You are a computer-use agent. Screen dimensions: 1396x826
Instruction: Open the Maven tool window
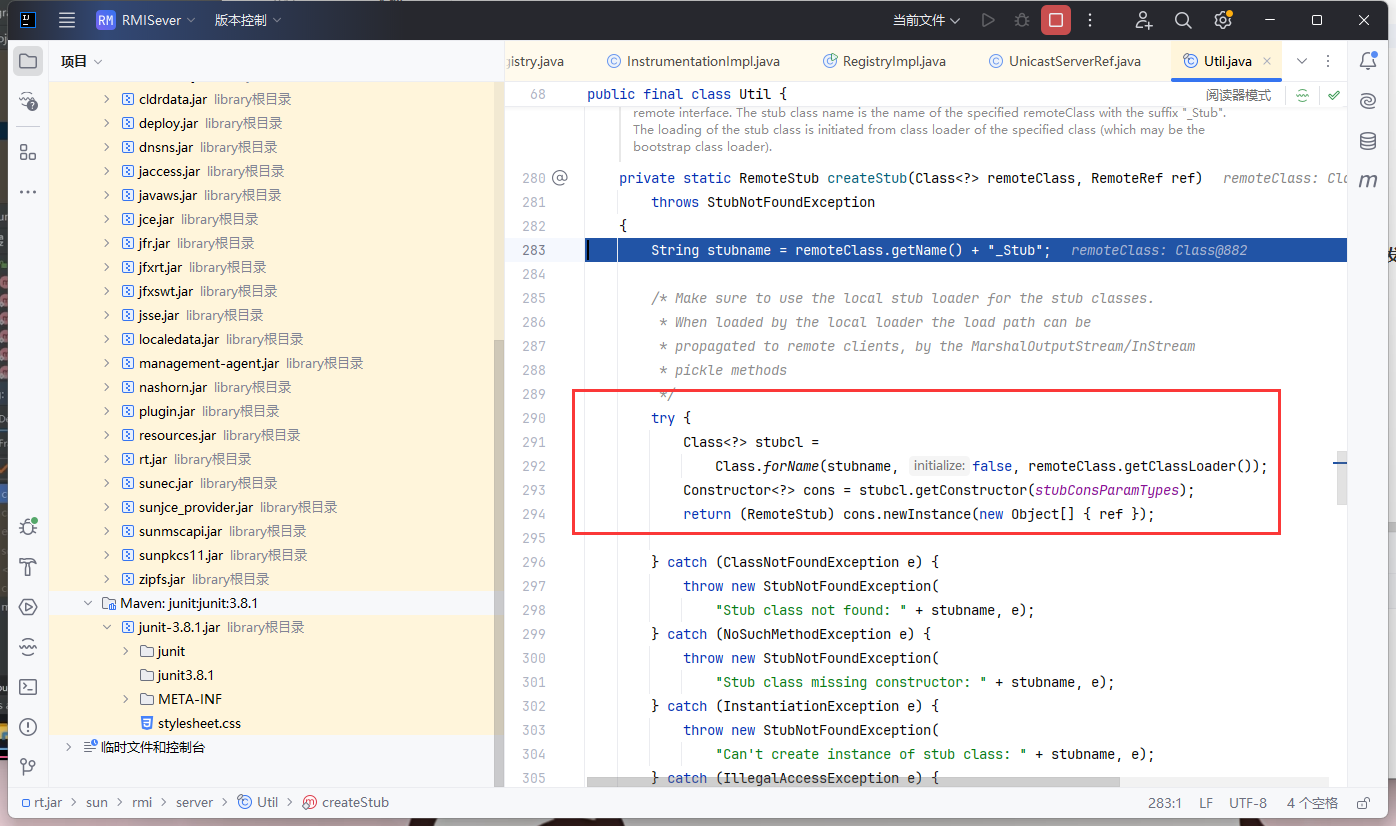click(1367, 181)
